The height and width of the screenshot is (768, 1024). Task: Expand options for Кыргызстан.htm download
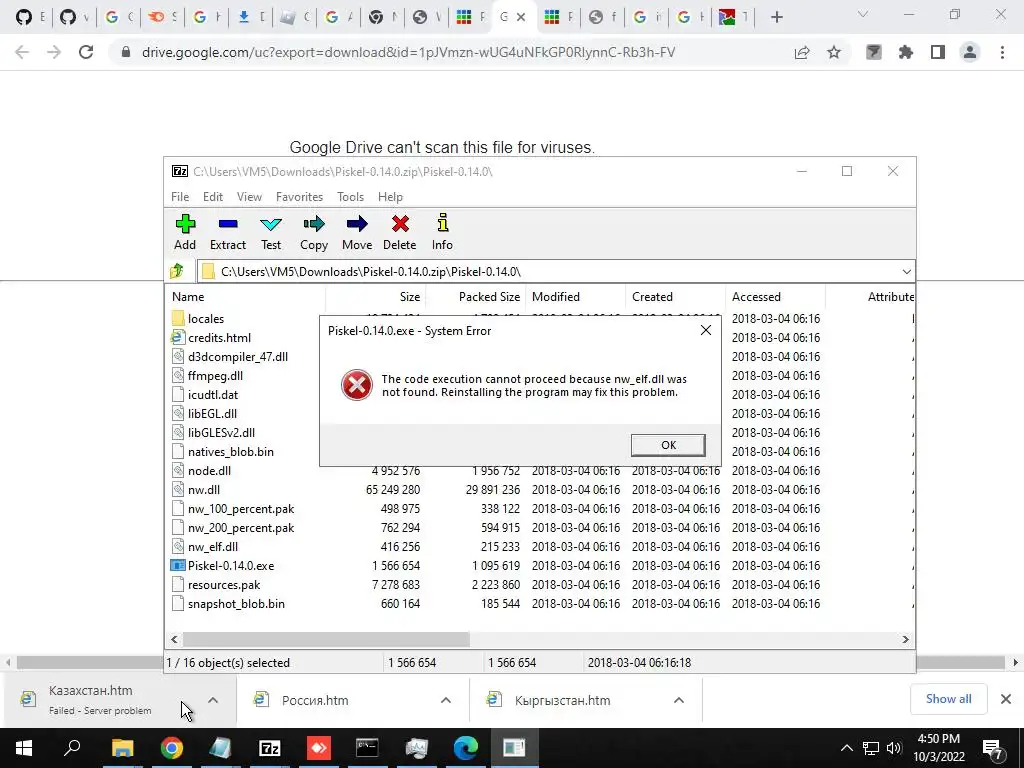click(679, 699)
